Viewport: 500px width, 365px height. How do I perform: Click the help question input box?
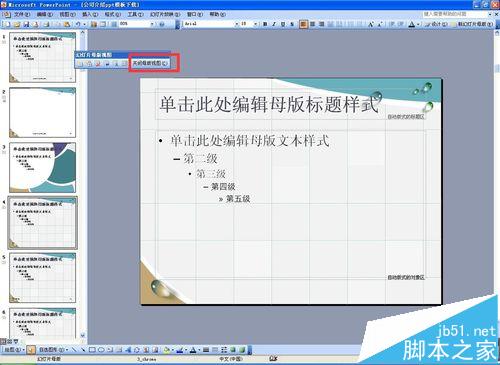(x=455, y=14)
